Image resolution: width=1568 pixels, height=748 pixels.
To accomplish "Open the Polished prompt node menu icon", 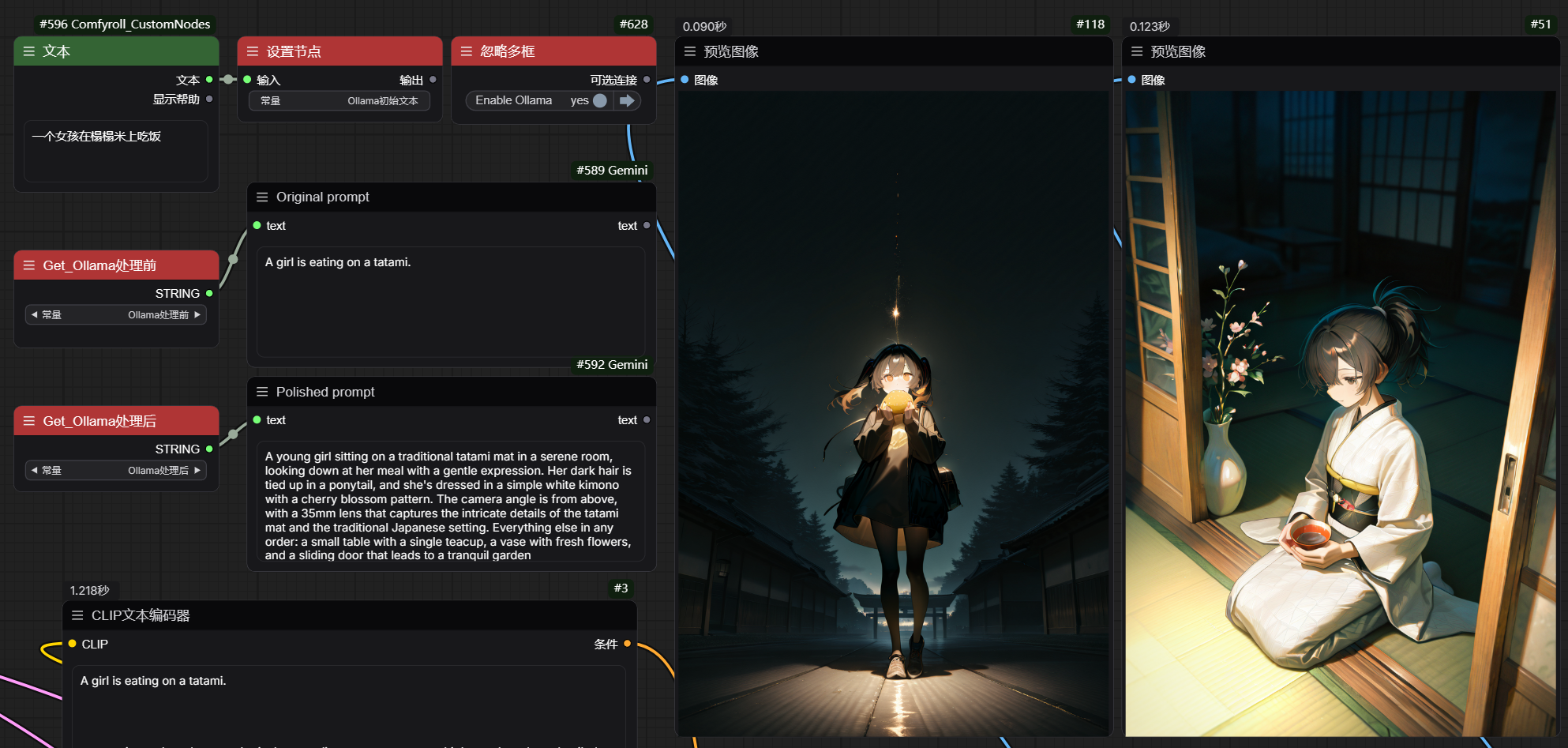I will point(262,392).
